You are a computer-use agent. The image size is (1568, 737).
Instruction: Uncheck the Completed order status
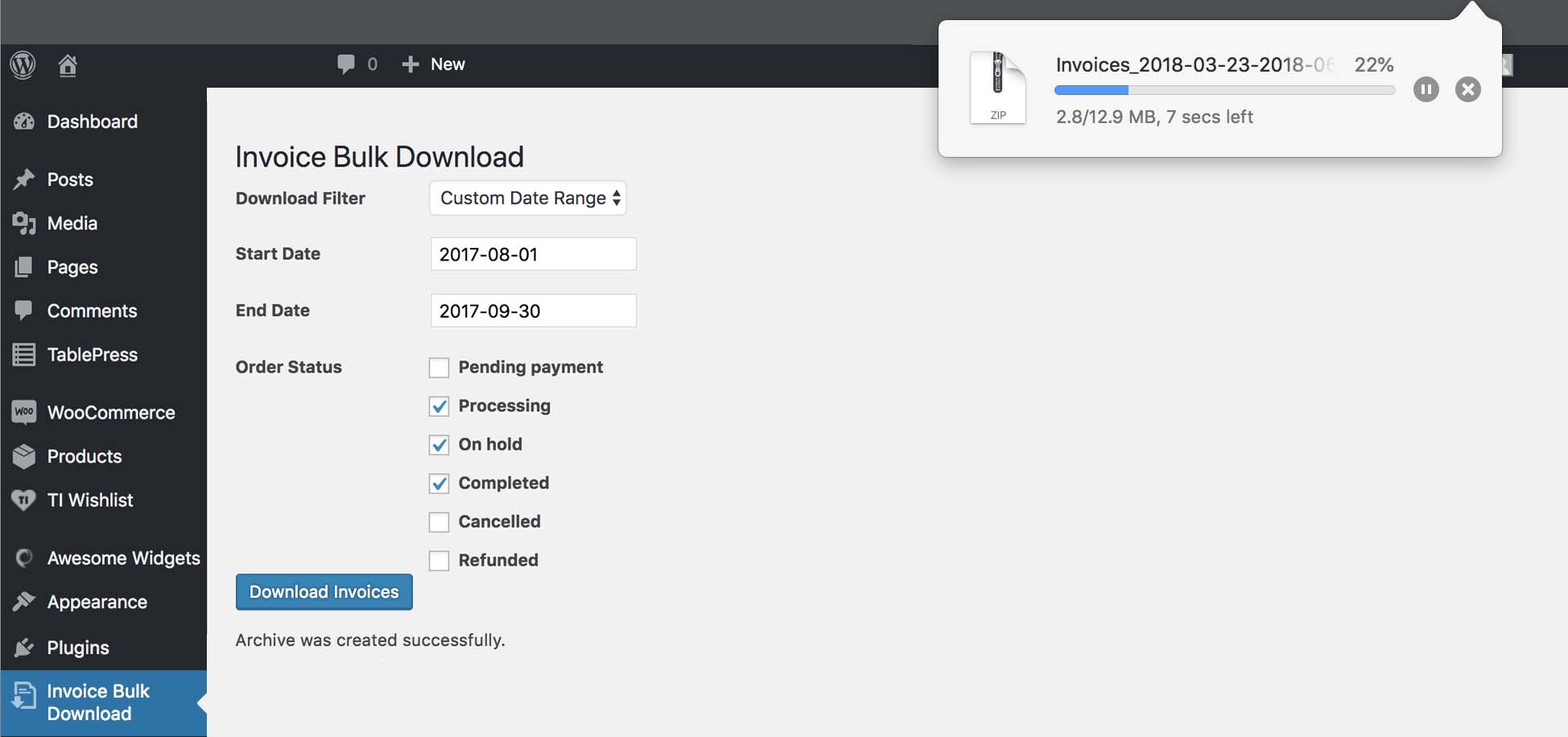(x=439, y=484)
